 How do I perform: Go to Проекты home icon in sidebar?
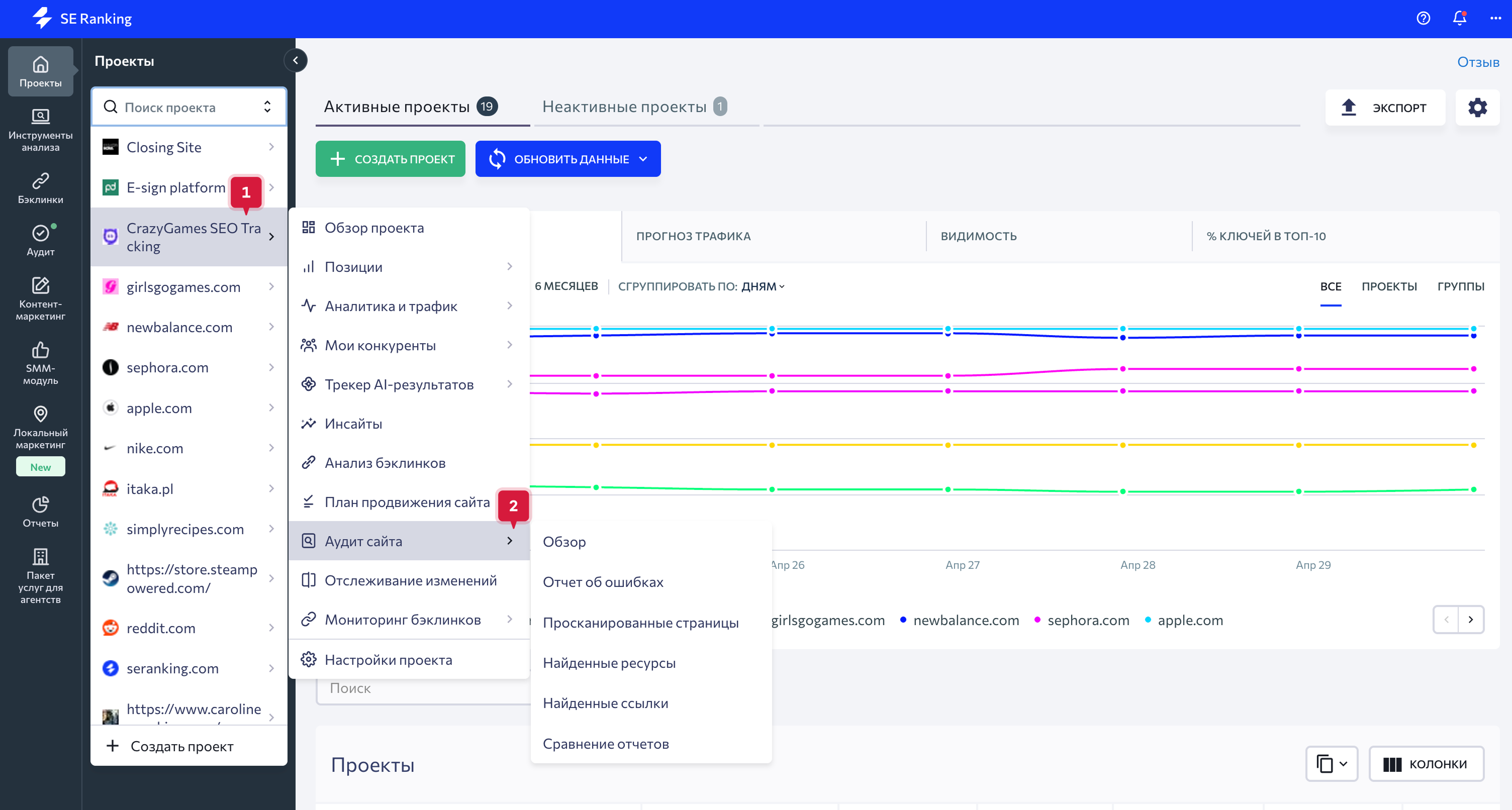pyautogui.click(x=41, y=71)
